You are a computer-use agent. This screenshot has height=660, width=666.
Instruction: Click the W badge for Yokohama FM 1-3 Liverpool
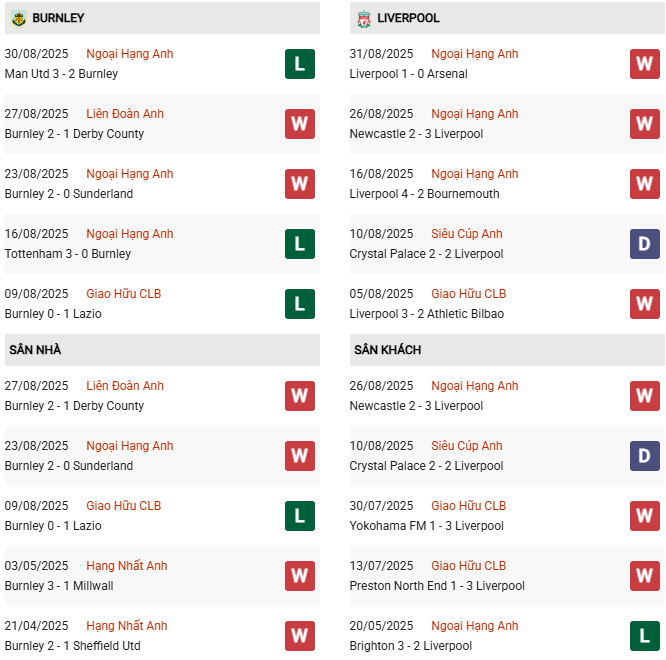coord(644,516)
